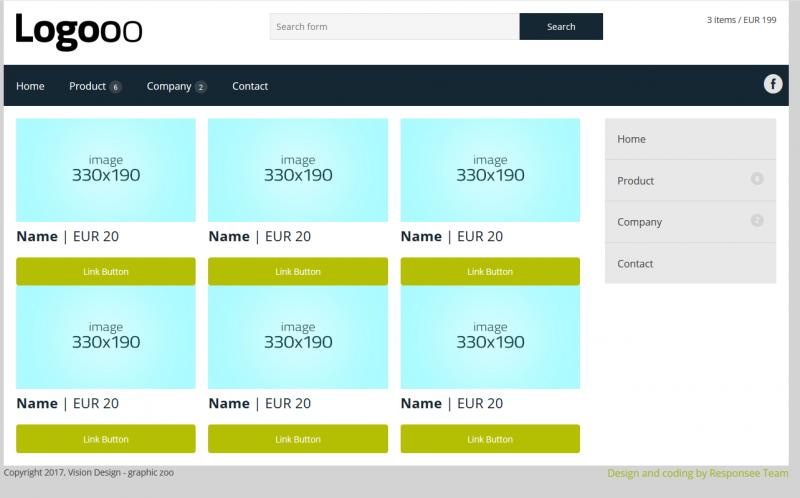The width and height of the screenshot is (800, 498).
Task: Click the first product's Link Button
Action: coord(106,271)
